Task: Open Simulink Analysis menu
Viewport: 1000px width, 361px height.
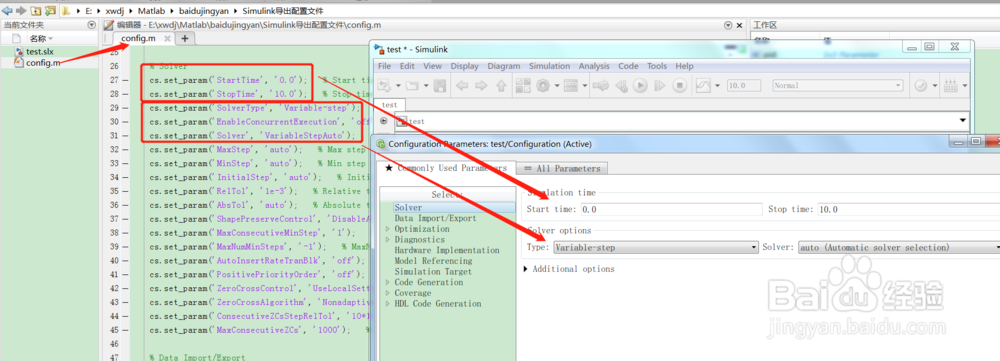Action: pos(594,66)
